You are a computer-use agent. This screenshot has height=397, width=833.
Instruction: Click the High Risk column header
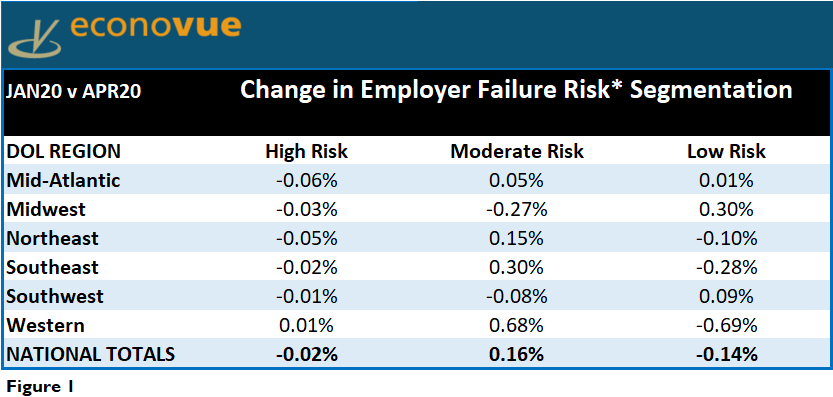pyautogui.click(x=307, y=151)
